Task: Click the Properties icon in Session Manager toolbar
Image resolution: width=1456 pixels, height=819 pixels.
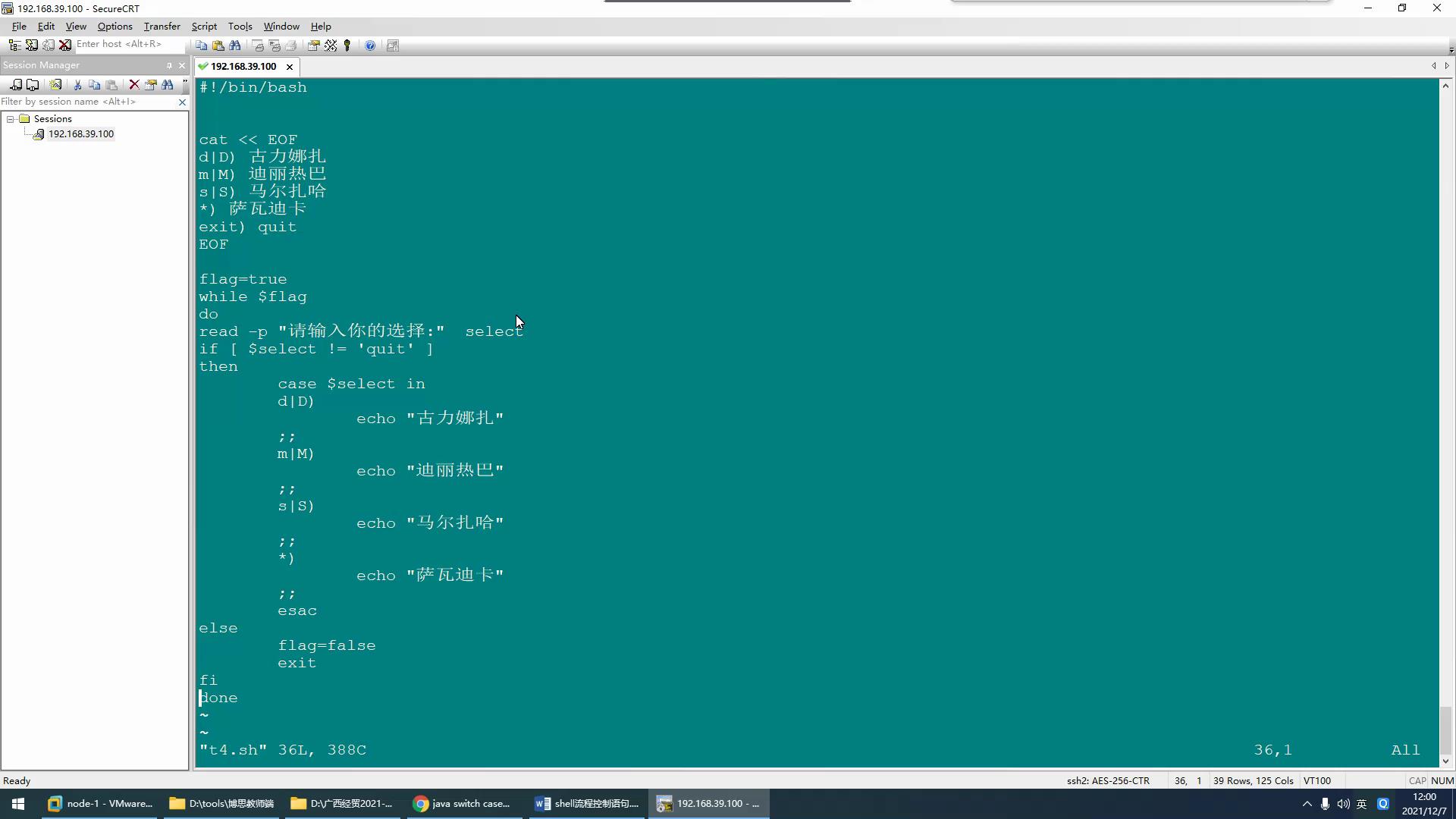Action: tap(151, 85)
